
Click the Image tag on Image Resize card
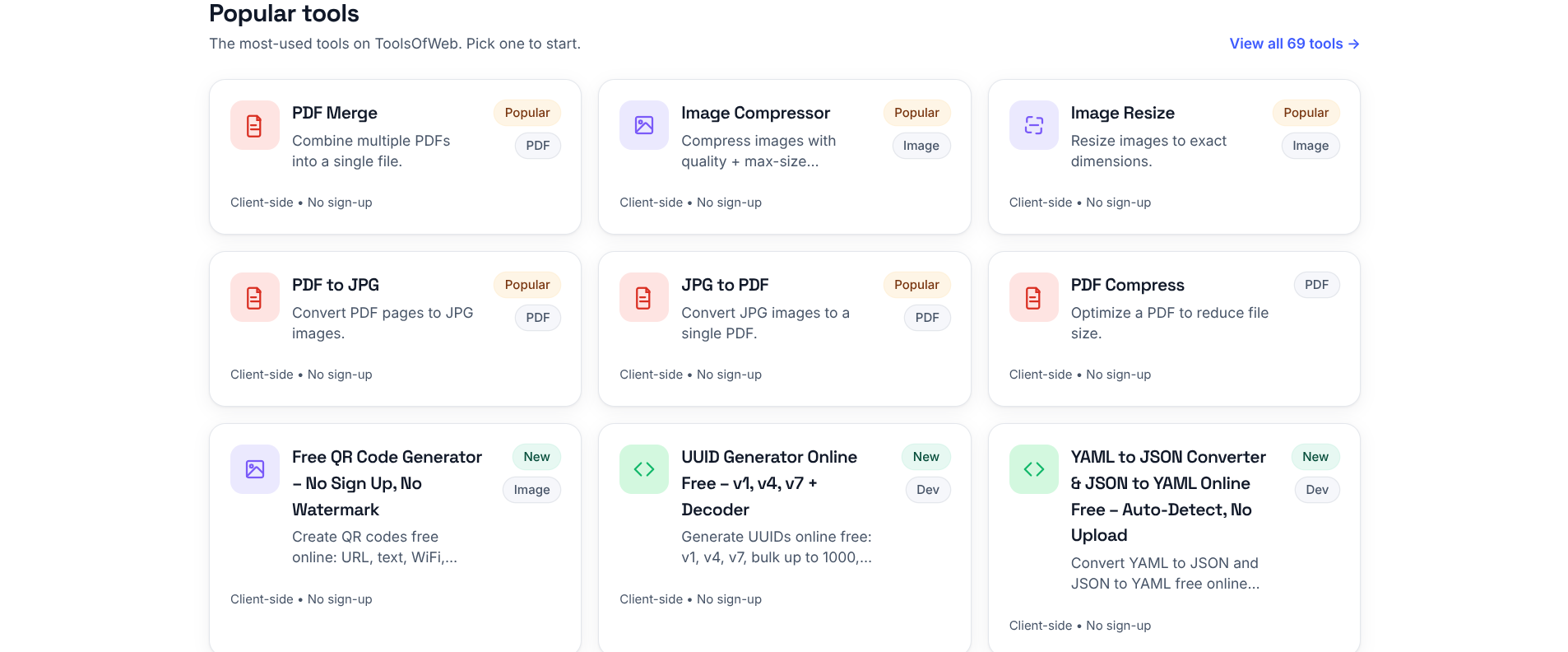point(1311,146)
